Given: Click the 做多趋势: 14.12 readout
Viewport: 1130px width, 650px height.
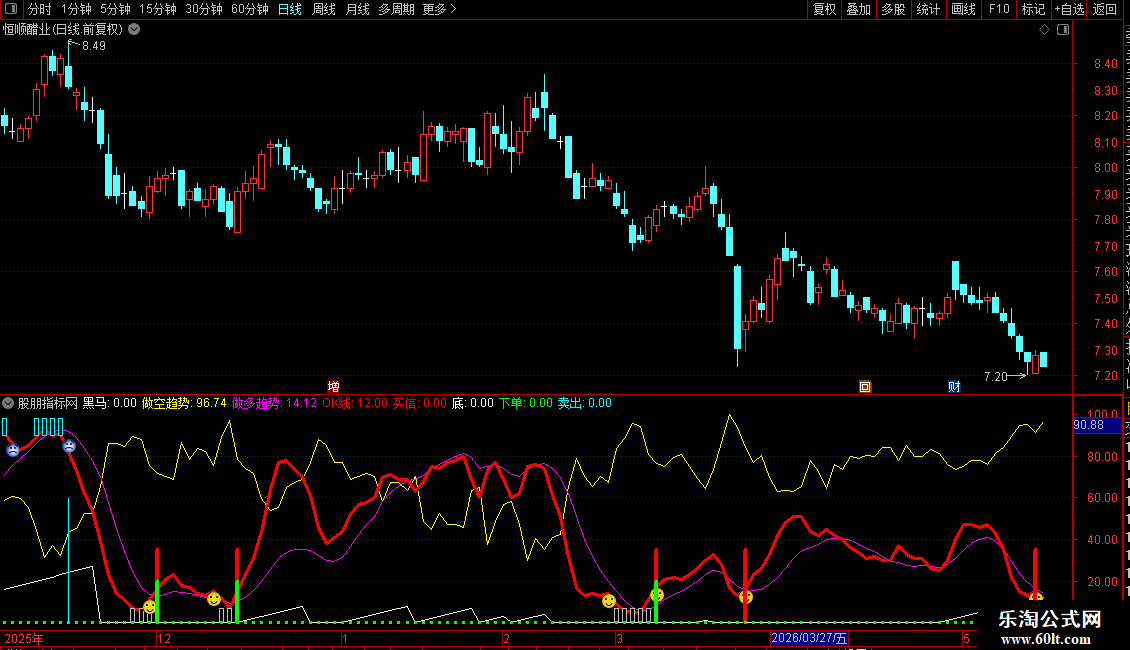Looking at the screenshot, I should pyautogui.click(x=274, y=403).
